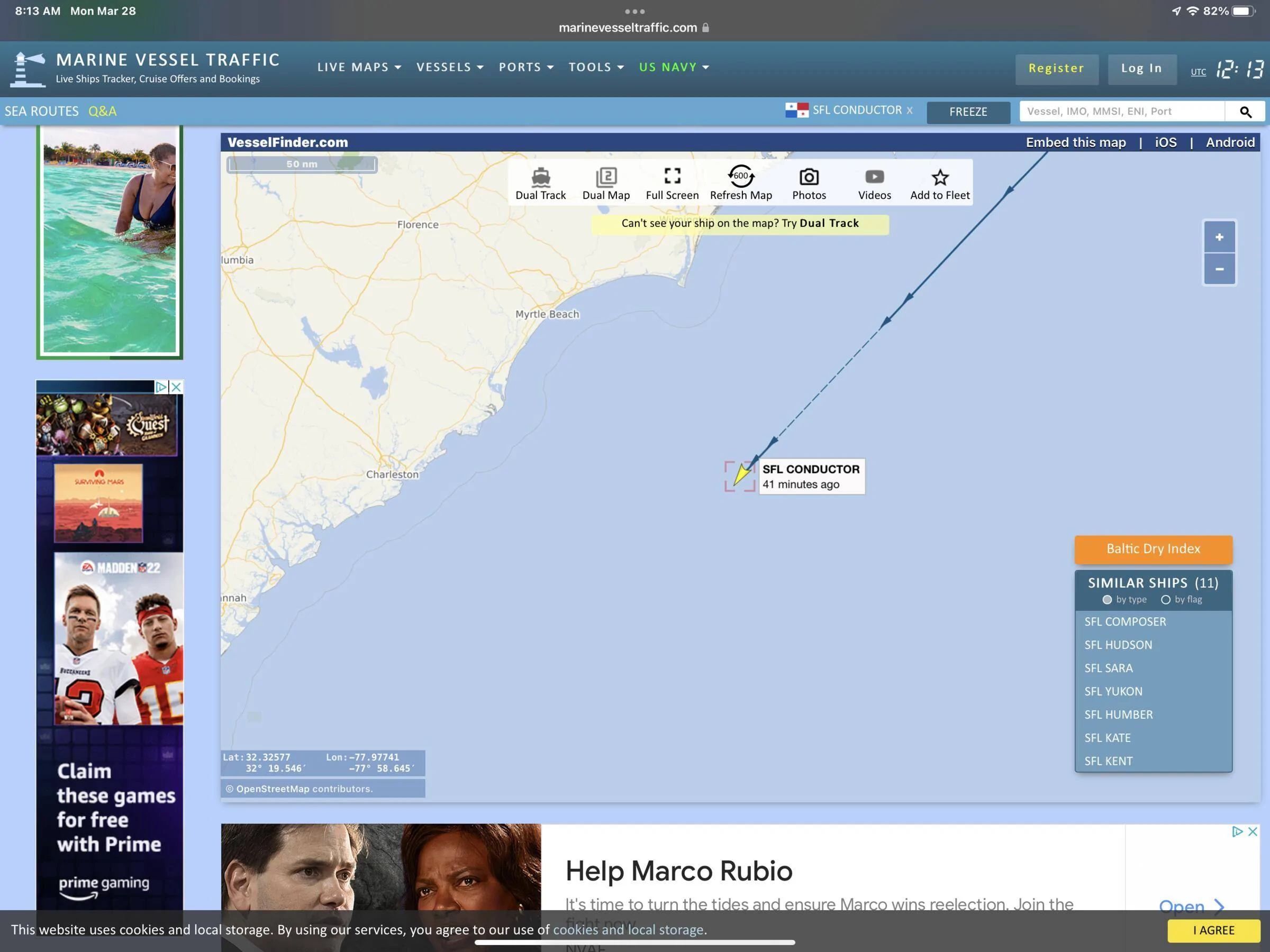The height and width of the screenshot is (952, 1270).
Task: Click the Panama flag icon
Action: [796, 110]
